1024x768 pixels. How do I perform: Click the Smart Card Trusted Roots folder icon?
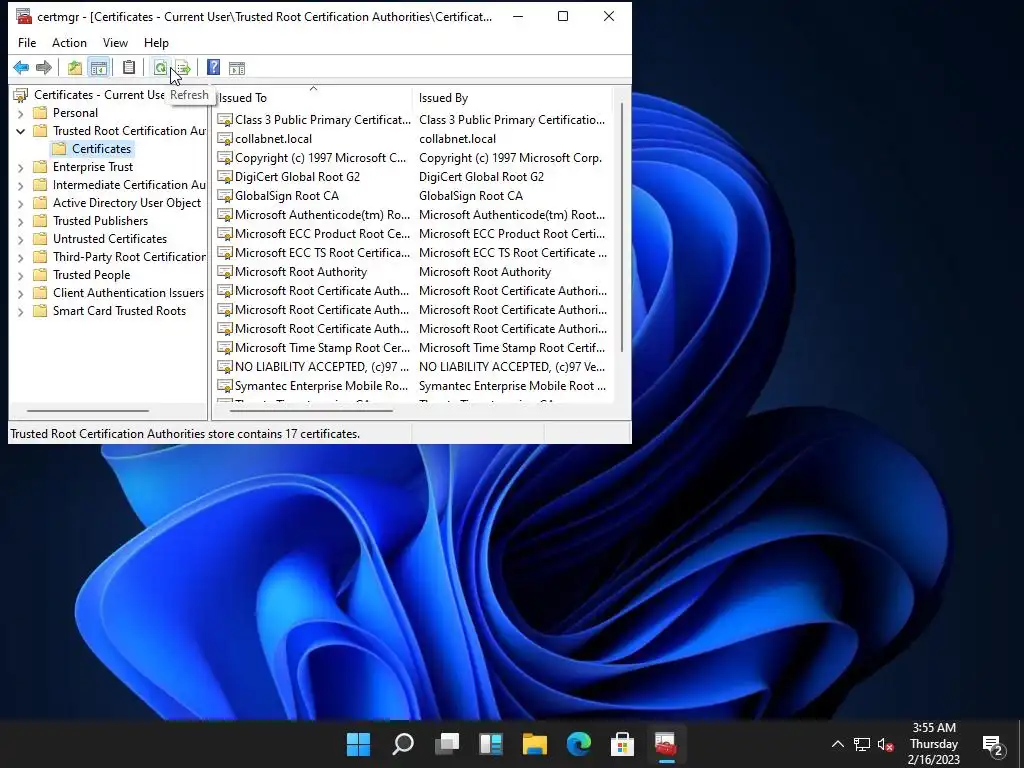40,311
